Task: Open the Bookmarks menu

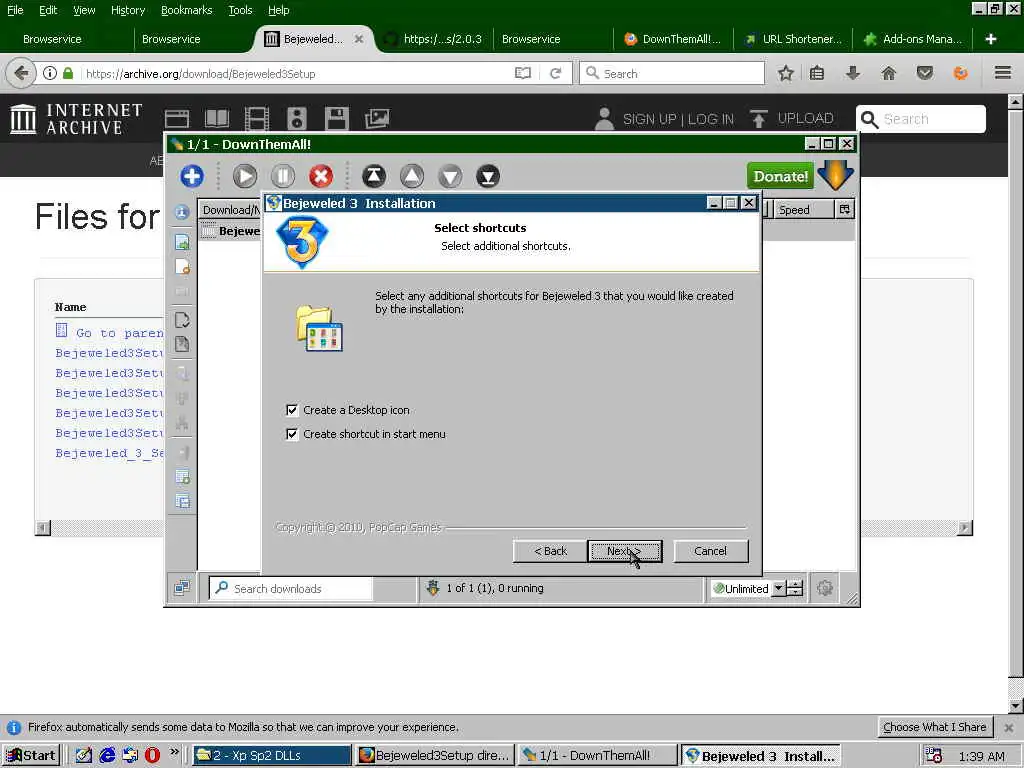Action: pyautogui.click(x=186, y=10)
